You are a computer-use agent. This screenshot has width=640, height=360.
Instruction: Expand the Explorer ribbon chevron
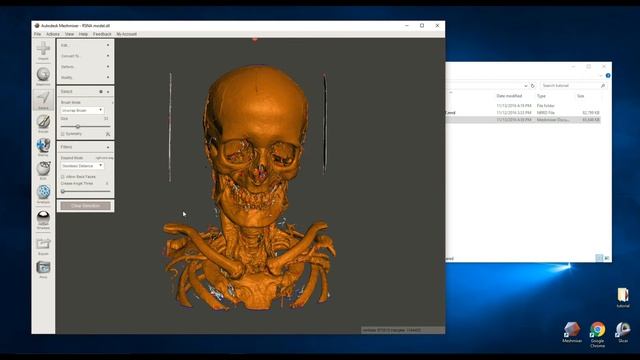[x=601, y=76]
